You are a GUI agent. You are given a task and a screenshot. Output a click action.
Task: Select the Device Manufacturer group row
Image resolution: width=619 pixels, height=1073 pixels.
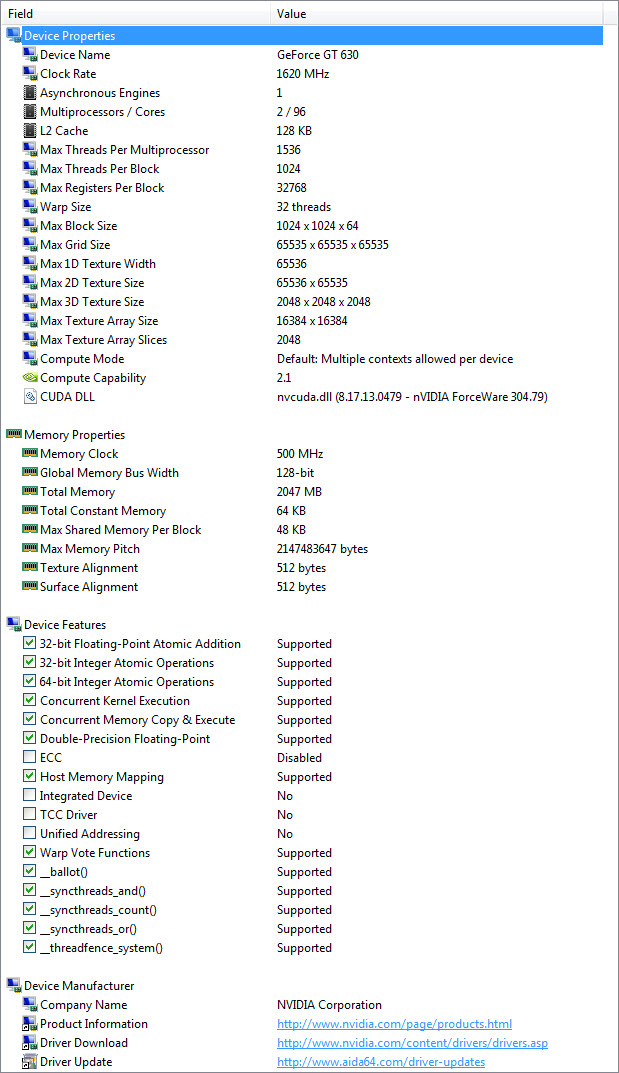tap(79, 986)
